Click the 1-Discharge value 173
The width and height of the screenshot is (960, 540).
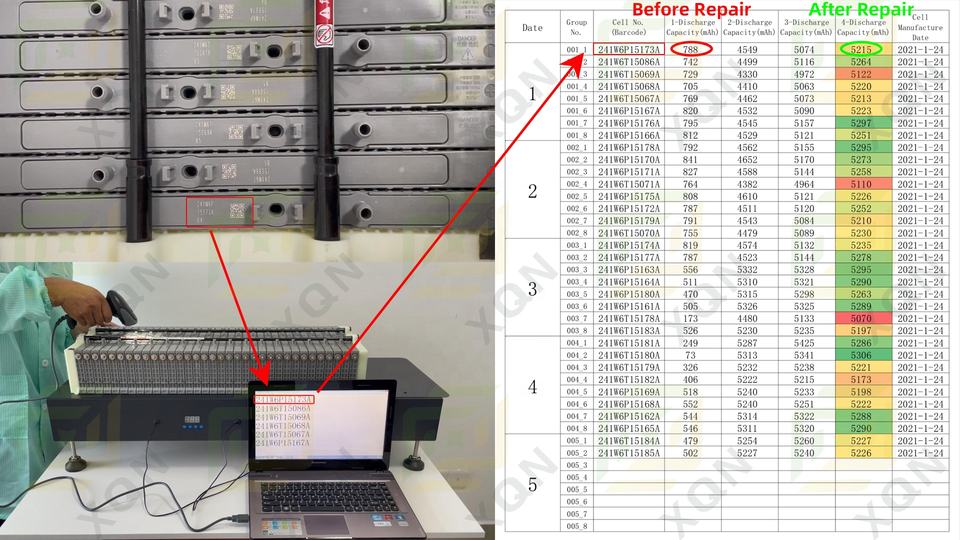[691, 318]
